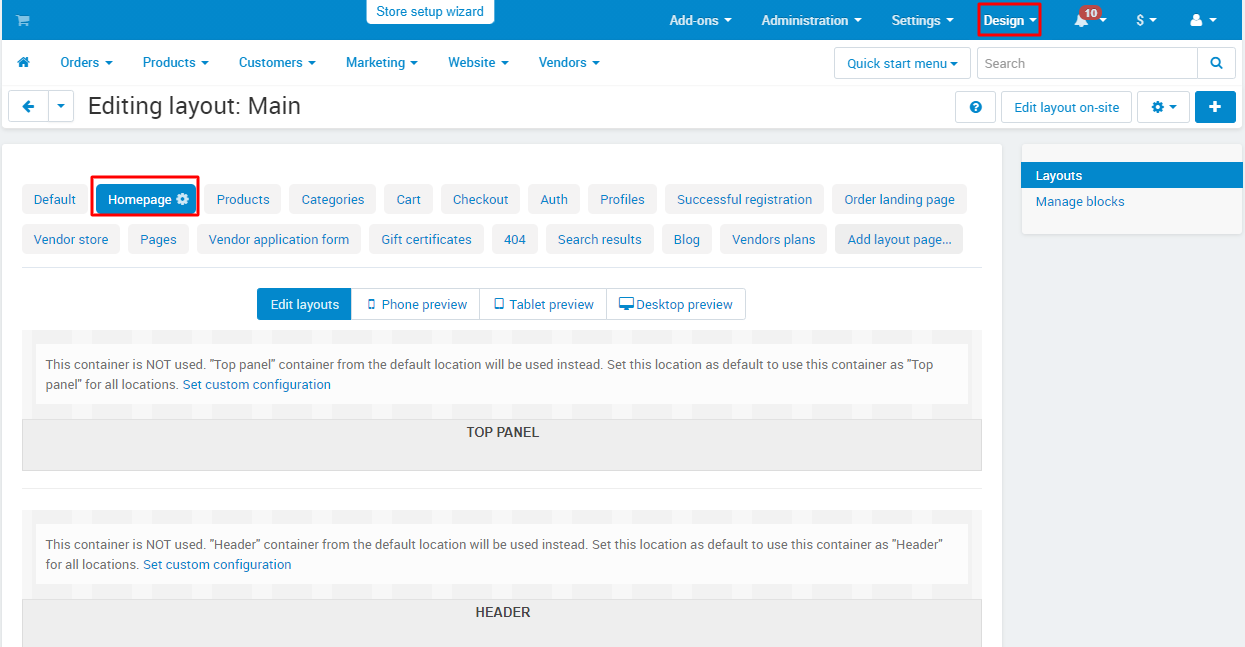Select the Vendor store tab
This screenshot has width=1245, height=647.
71,239
